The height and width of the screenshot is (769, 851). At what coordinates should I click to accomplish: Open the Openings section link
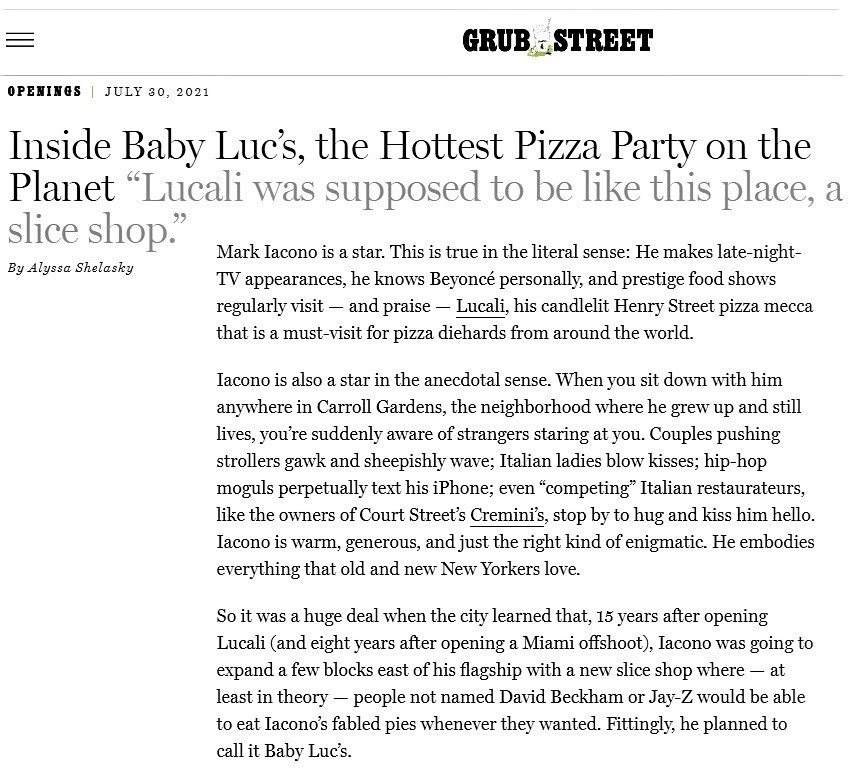[x=45, y=92]
